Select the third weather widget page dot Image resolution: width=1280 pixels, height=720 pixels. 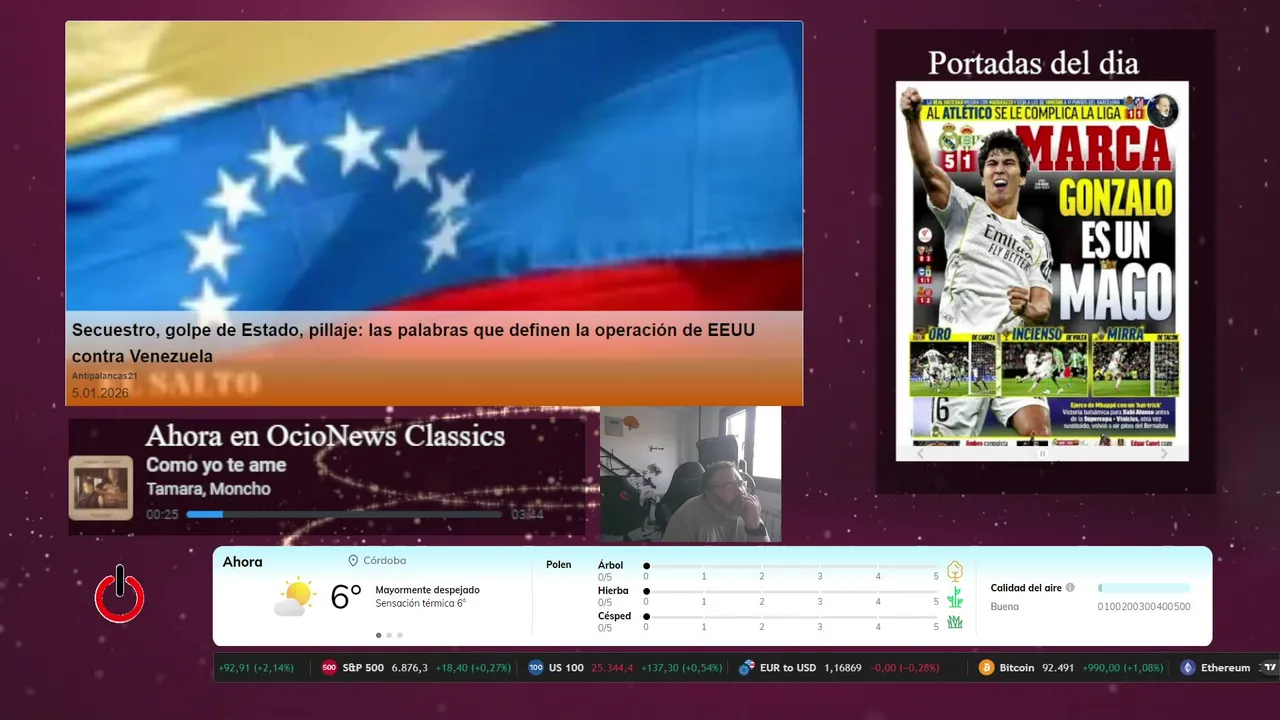coord(400,635)
